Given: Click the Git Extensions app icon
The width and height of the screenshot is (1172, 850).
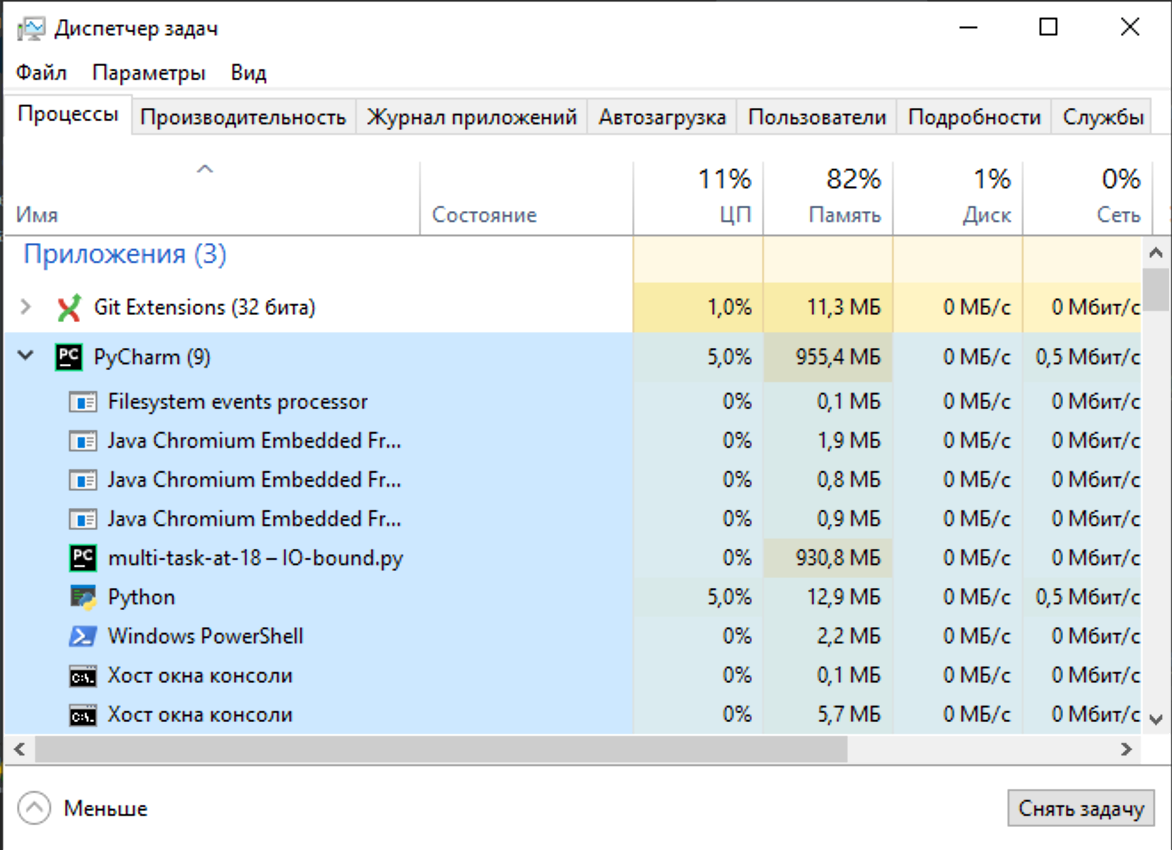Looking at the screenshot, I should click(x=69, y=307).
